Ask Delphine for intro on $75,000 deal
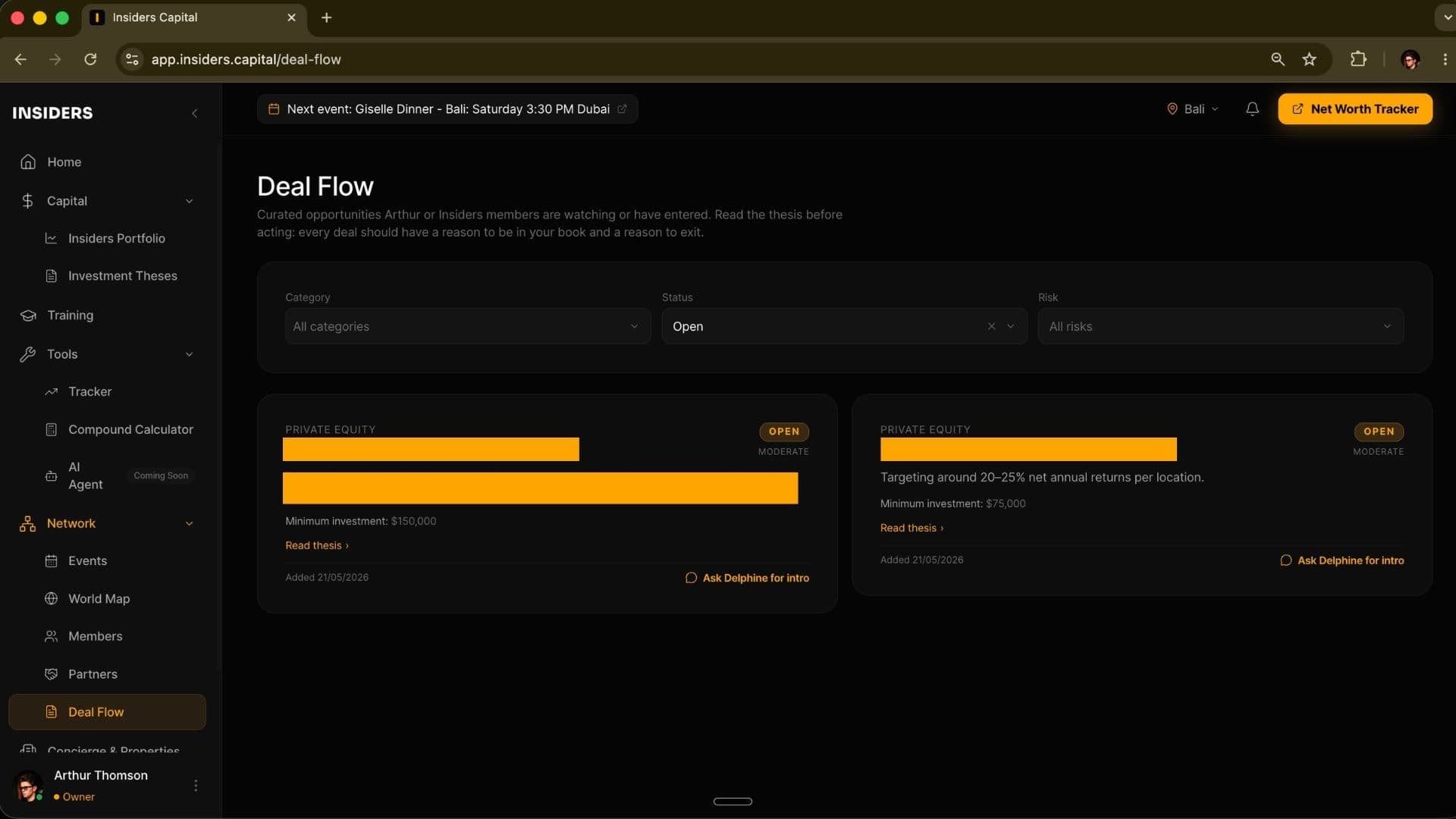The height and width of the screenshot is (819, 1456). [1341, 560]
